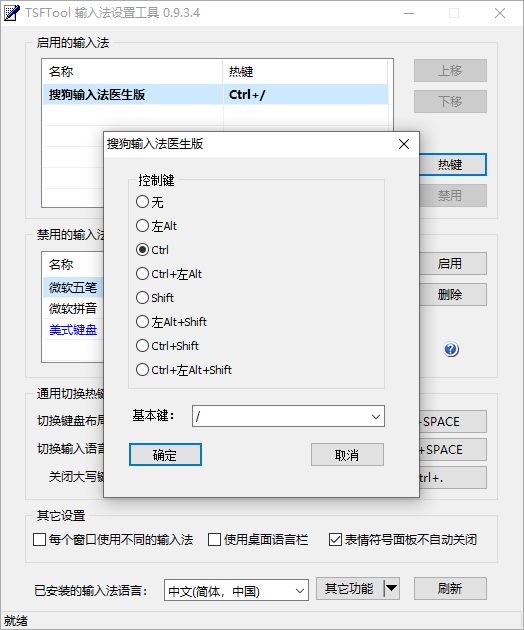Click the 确定 button in the dialog
The width and height of the screenshot is (524, 630).
(165, 454)
